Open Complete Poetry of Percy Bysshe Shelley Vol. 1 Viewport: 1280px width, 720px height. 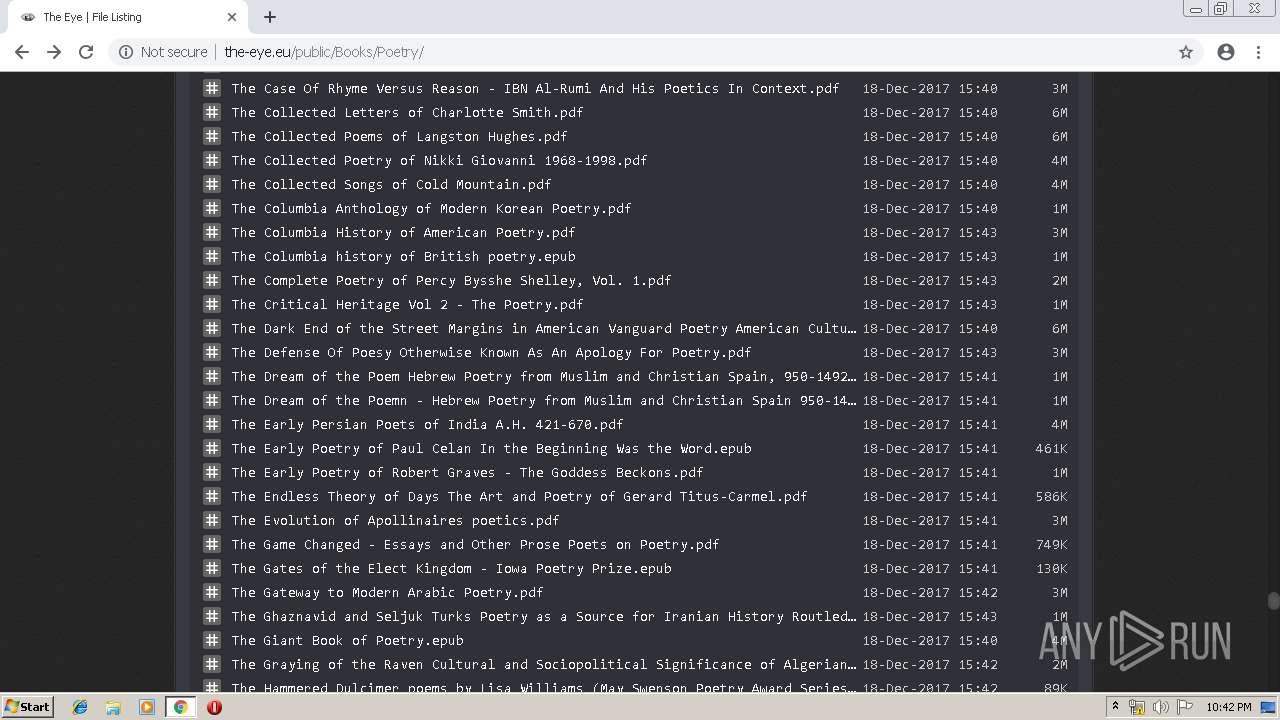451,280
